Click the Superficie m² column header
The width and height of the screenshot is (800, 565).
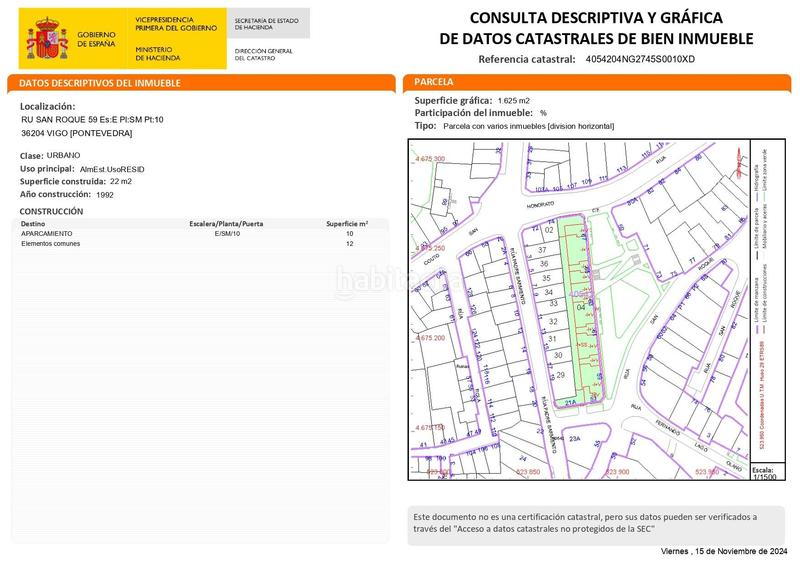[x=348, y=224]
